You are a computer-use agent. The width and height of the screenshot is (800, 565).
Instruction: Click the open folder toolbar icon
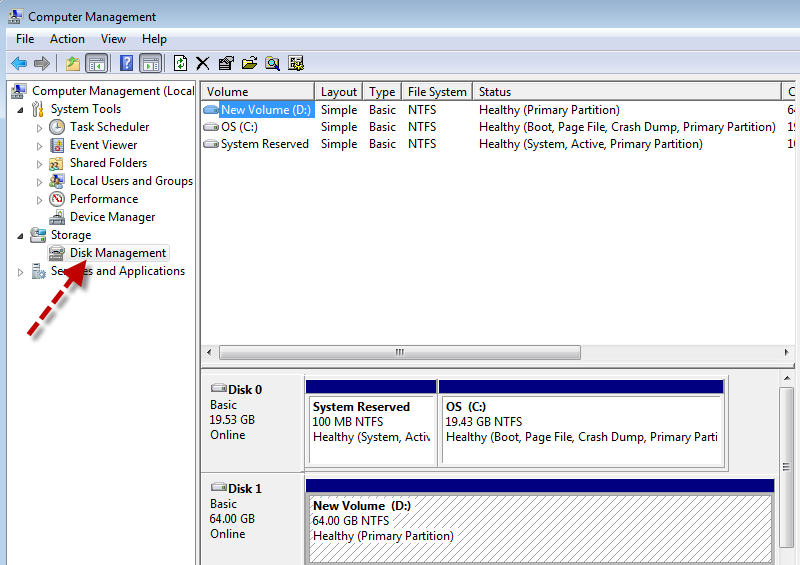click(x=249, y=63)
